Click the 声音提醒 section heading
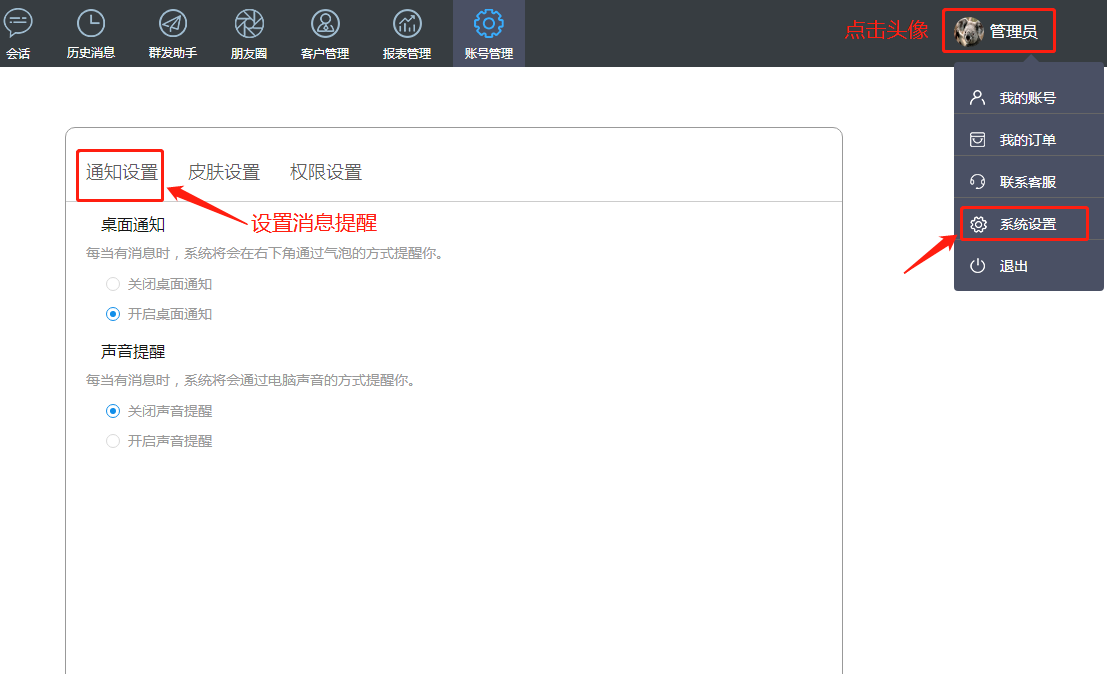This screenshot has height=674, width=1107. (133, 351)
